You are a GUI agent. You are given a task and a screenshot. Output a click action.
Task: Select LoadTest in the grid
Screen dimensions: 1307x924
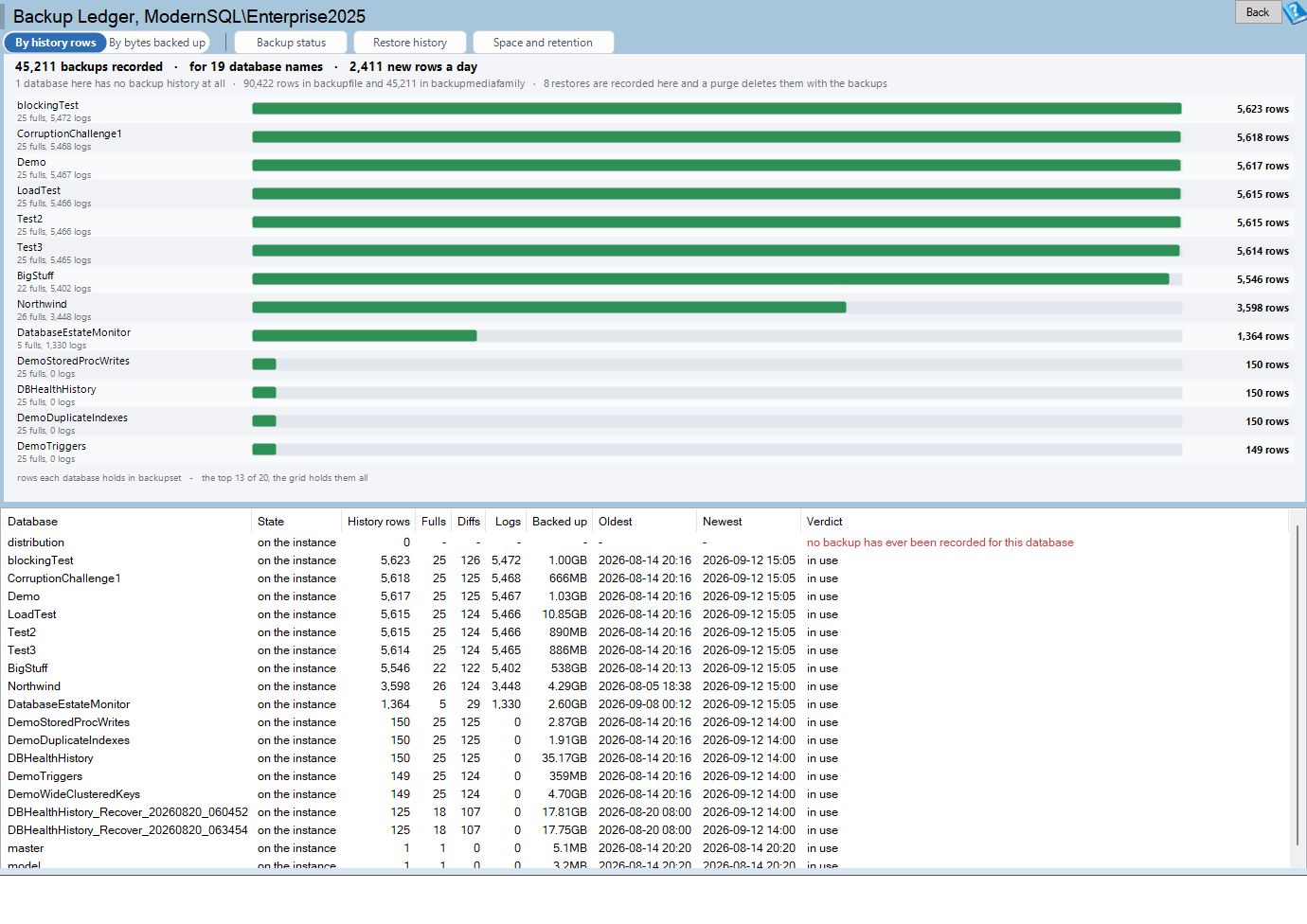[644, 614]
